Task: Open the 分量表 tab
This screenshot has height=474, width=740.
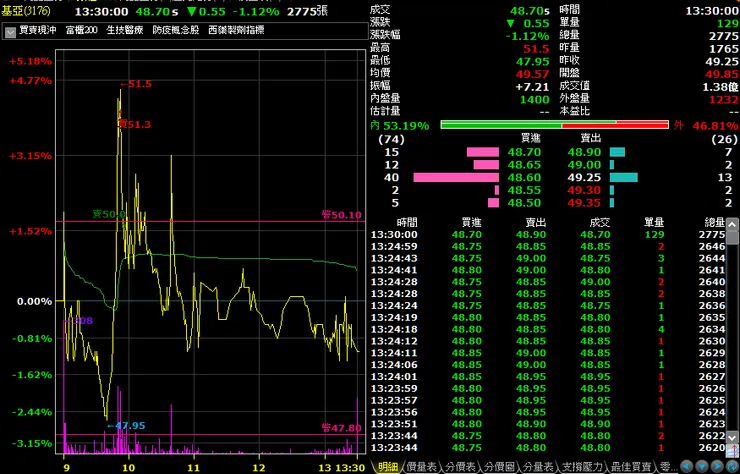Action: point(538,467)
